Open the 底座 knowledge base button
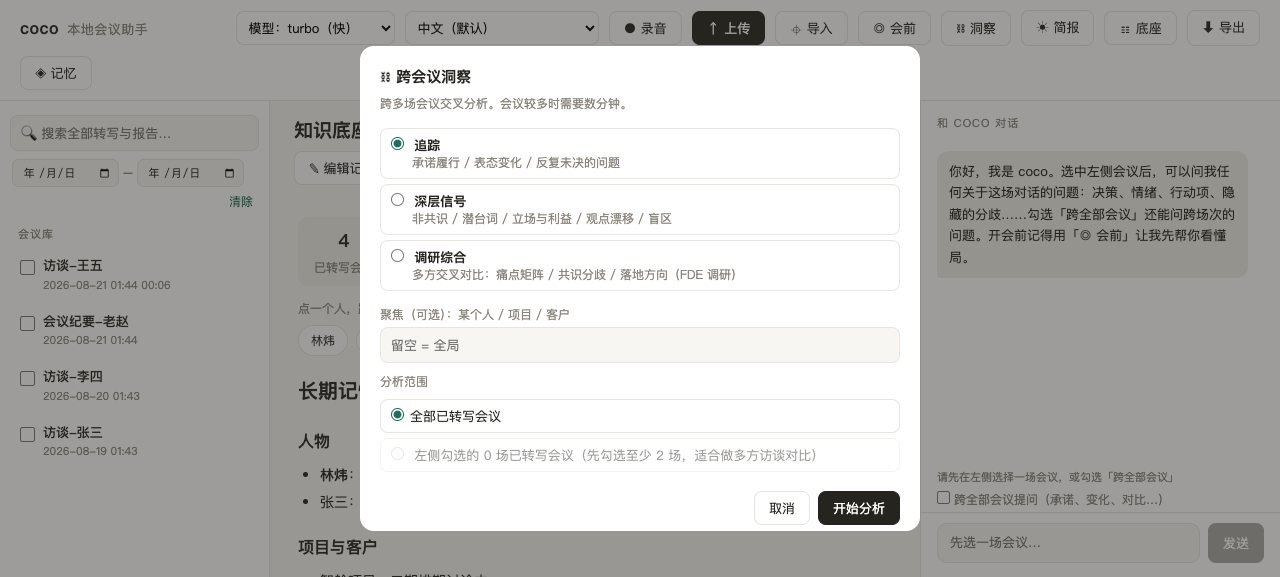This screenshot has width=1280, height=577. point(1141,28)
